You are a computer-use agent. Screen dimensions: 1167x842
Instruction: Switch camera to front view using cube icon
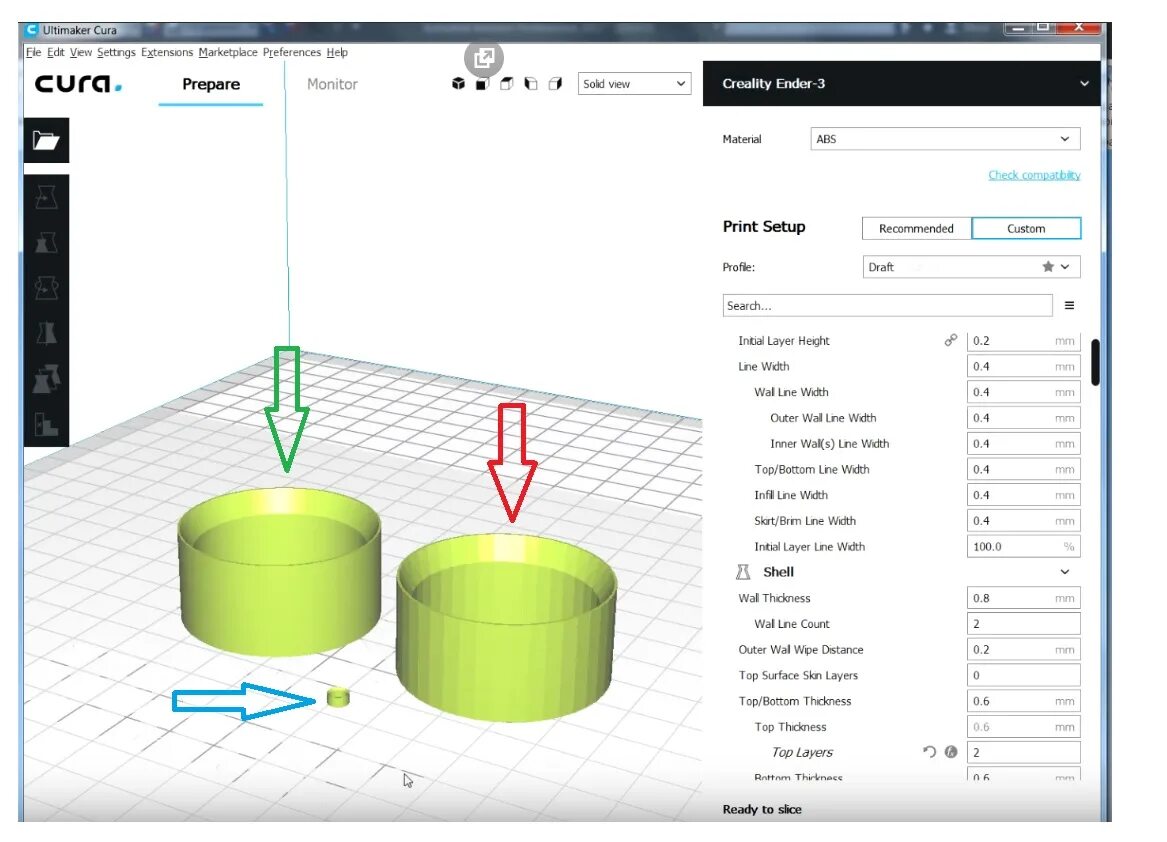[483, 84]
